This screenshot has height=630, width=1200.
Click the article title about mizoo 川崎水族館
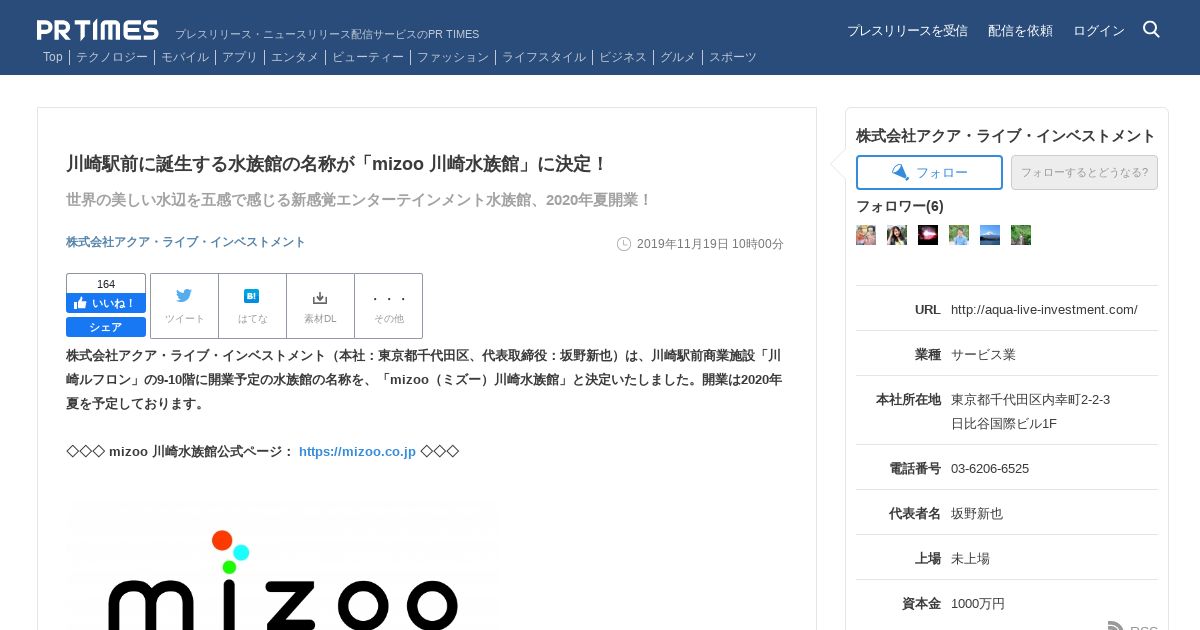[x=337, y=164]
